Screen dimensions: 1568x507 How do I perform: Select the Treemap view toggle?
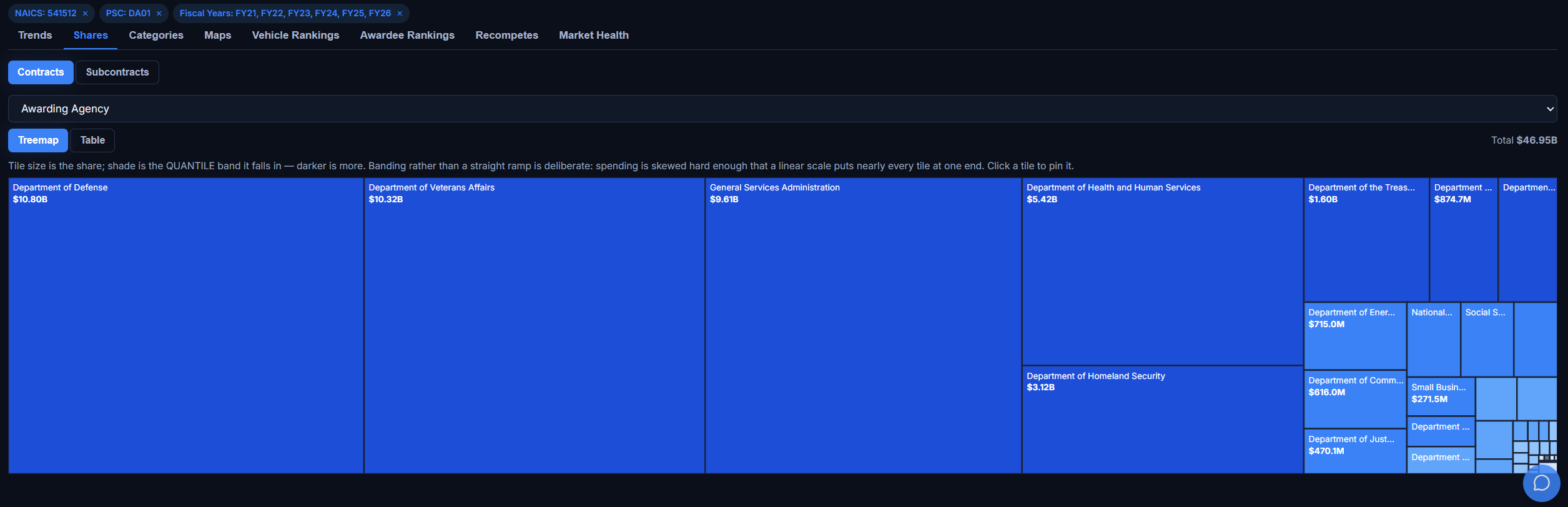[38, 140]
